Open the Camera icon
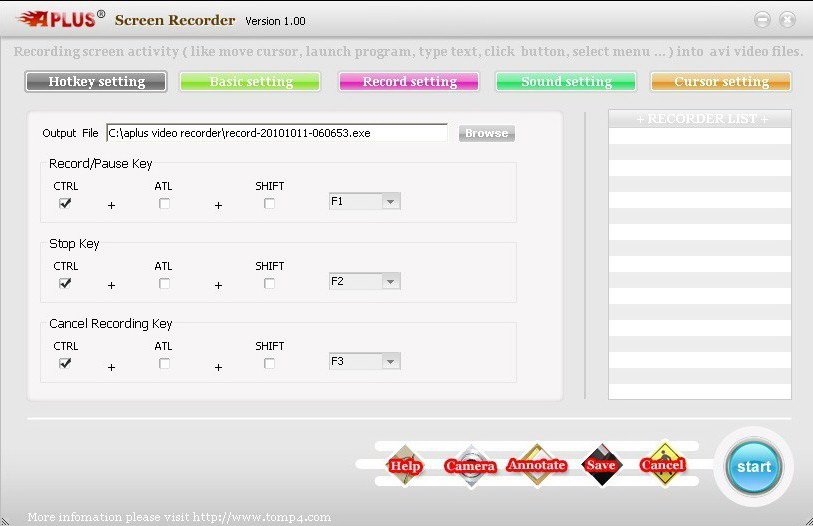The image size is (813, 526). pos(471,465)
